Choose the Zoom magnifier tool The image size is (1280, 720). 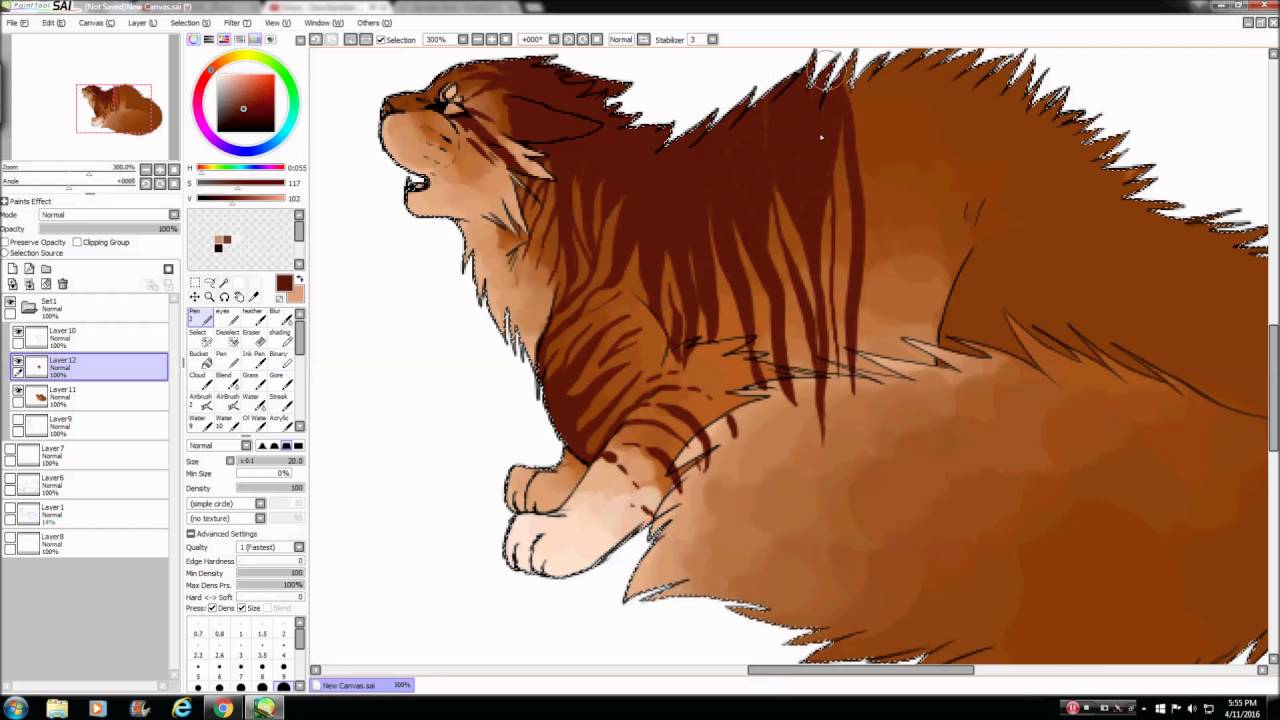[209, 297]
